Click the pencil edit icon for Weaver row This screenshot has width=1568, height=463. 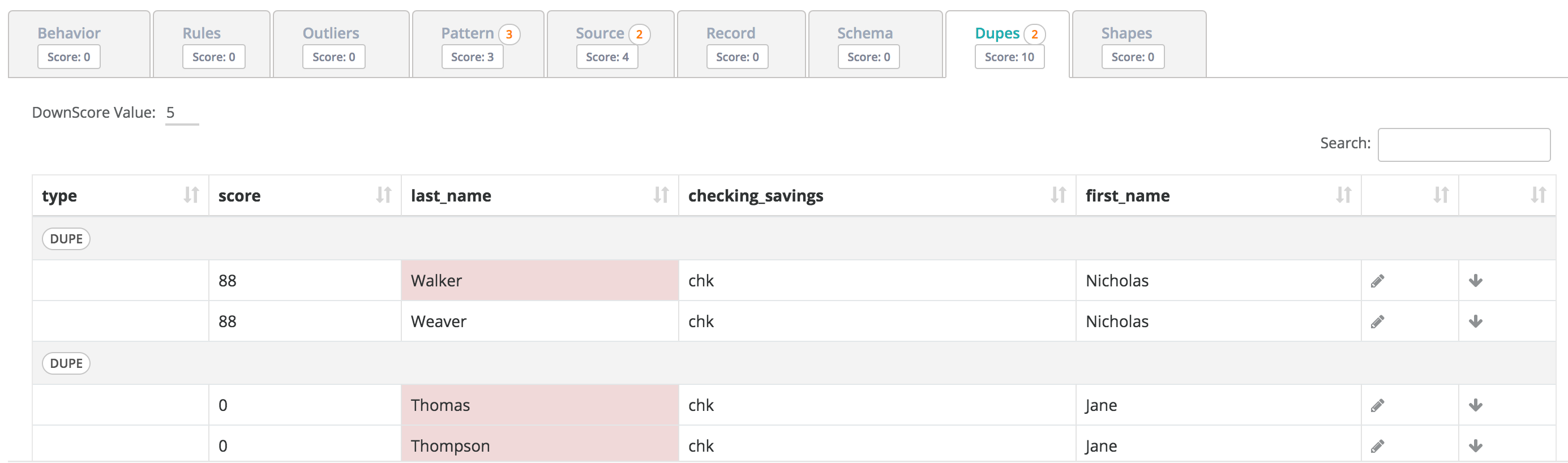(x=1377, y=321)
